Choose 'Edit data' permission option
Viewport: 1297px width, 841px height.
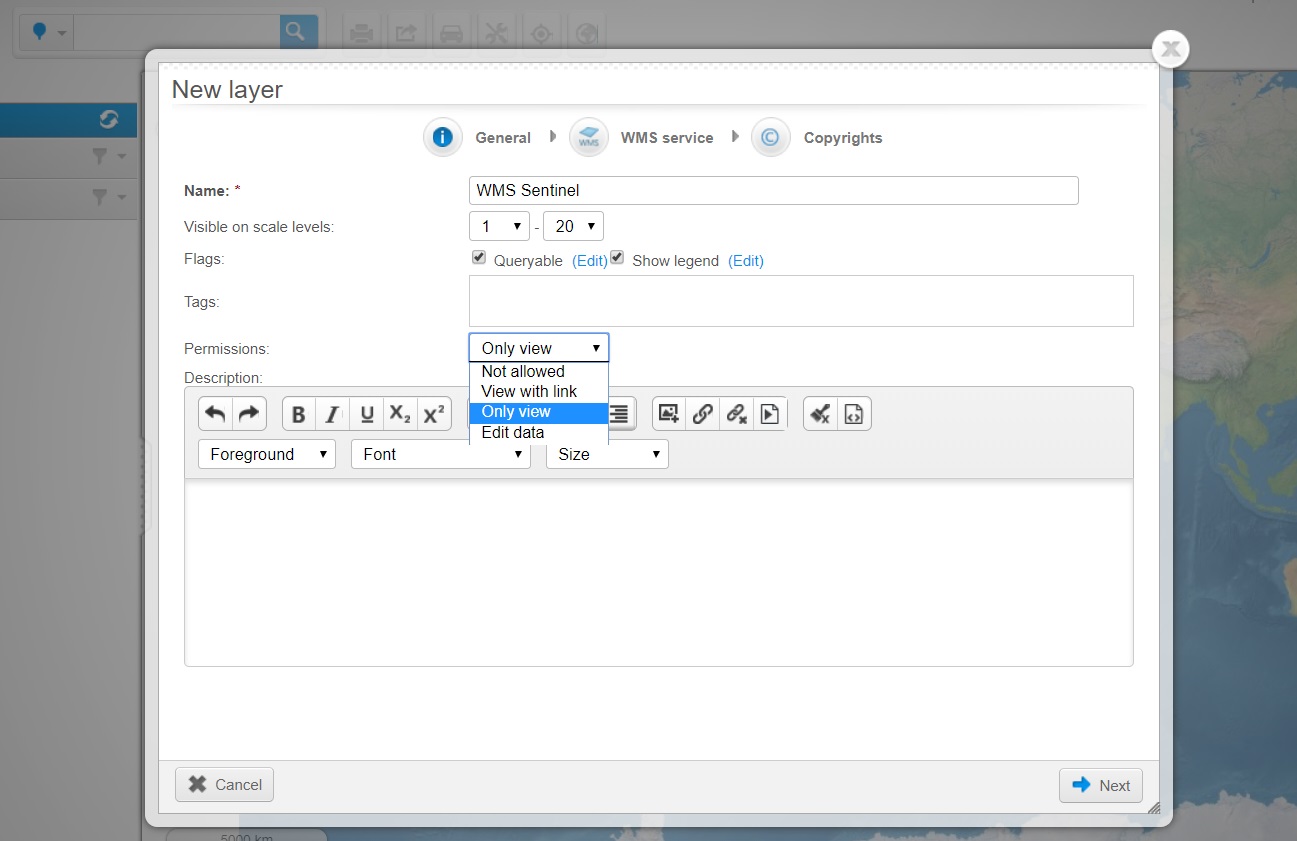tap(539, 433)
